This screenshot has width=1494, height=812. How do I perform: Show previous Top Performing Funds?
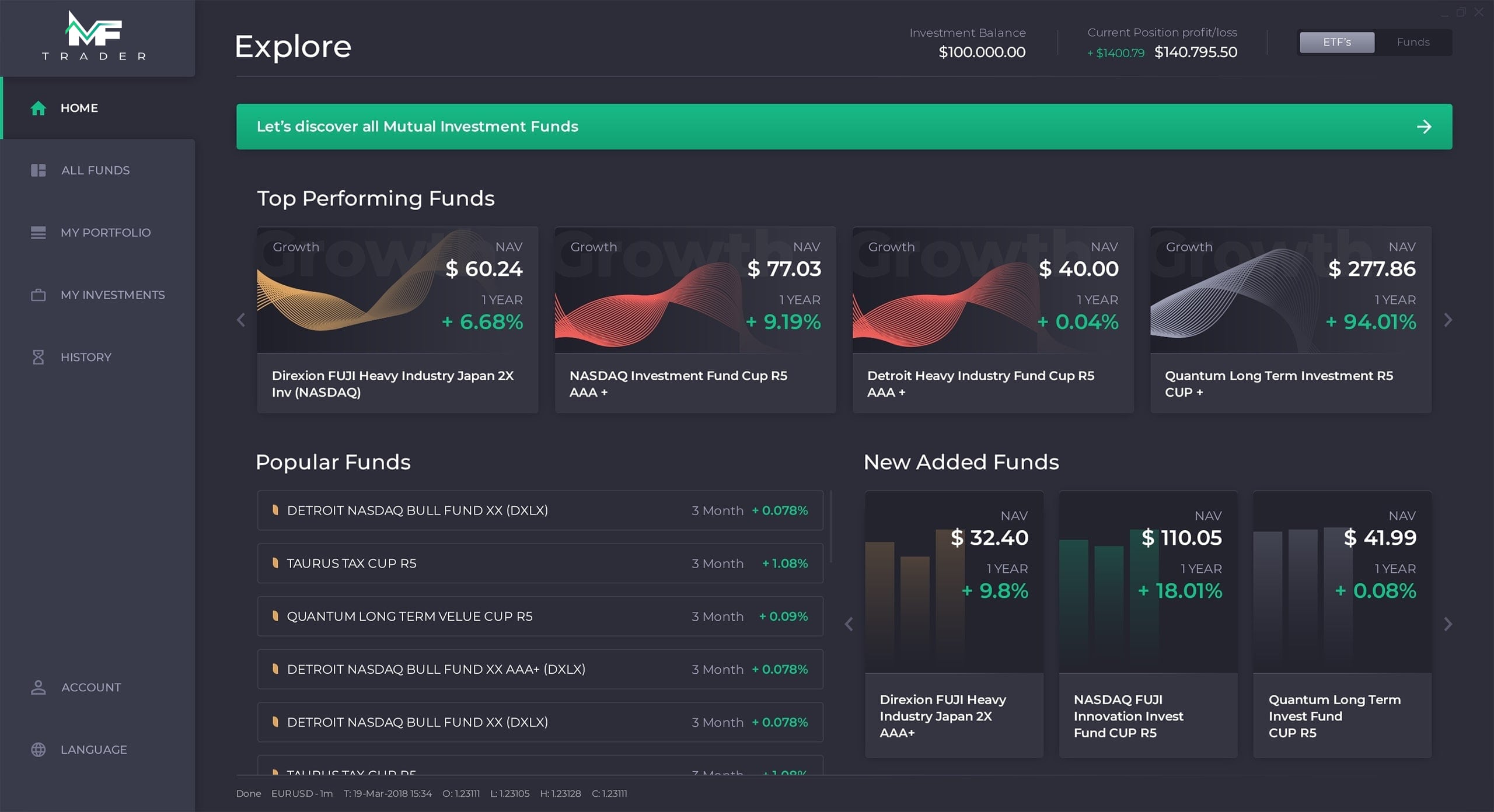(240, 320)
